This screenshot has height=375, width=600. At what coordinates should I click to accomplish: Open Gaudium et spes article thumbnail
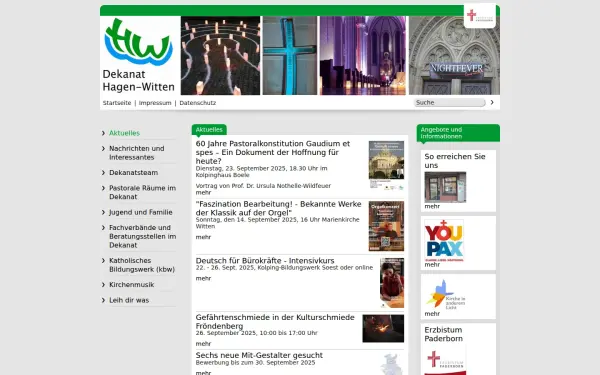coord(386,165)
